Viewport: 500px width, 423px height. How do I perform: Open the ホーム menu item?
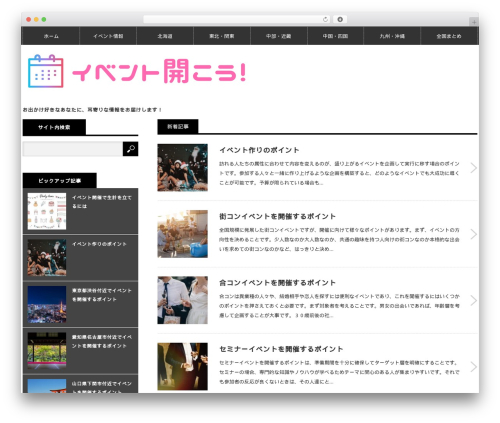tap(51, 36)
